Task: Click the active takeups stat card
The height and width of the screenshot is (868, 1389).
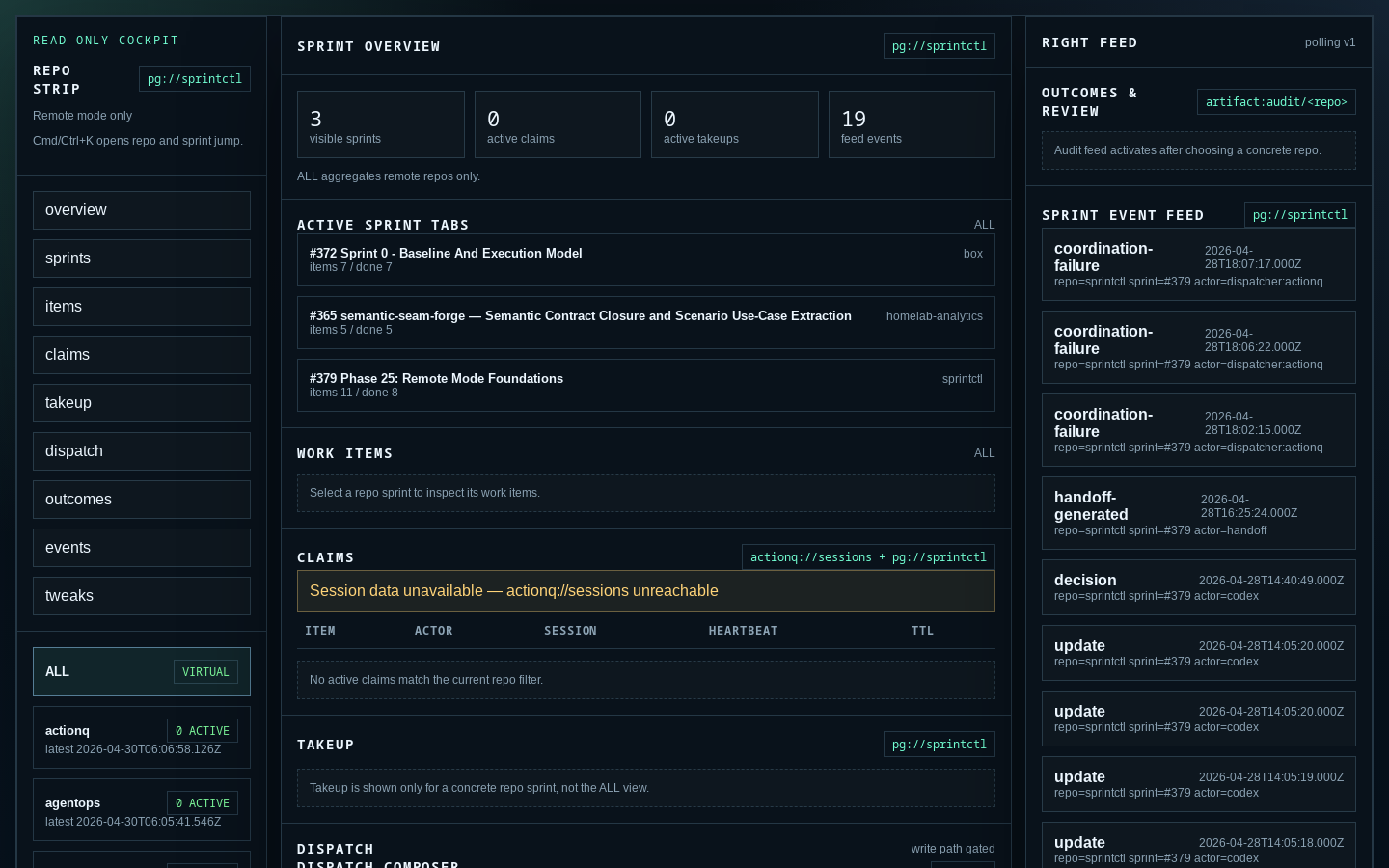Action: coord(735,124)
